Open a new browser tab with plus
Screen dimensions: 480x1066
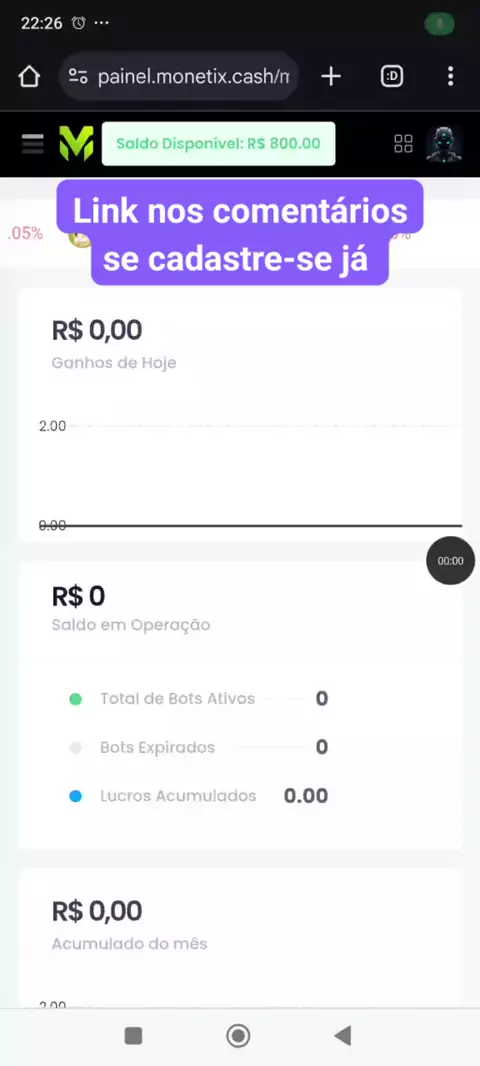click(330, 77)
